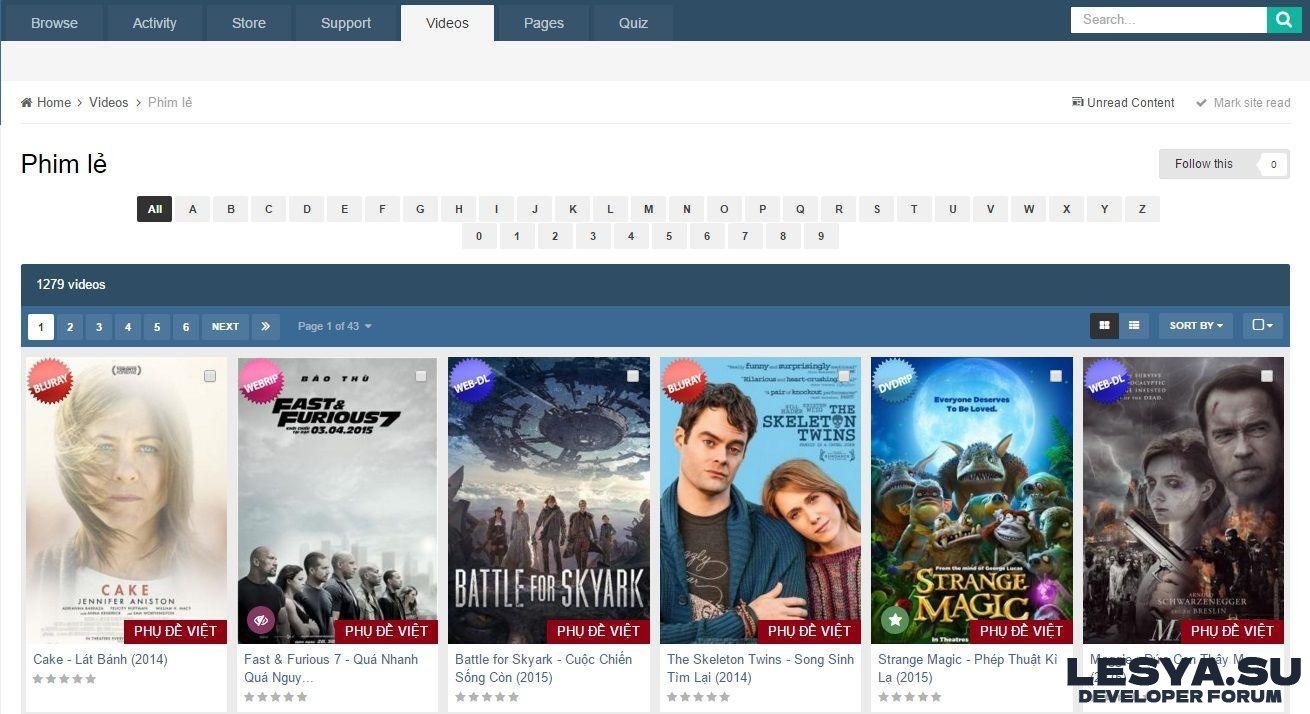
Task: Jump to last page with double-arrow icon
Action: pos(265,326)
